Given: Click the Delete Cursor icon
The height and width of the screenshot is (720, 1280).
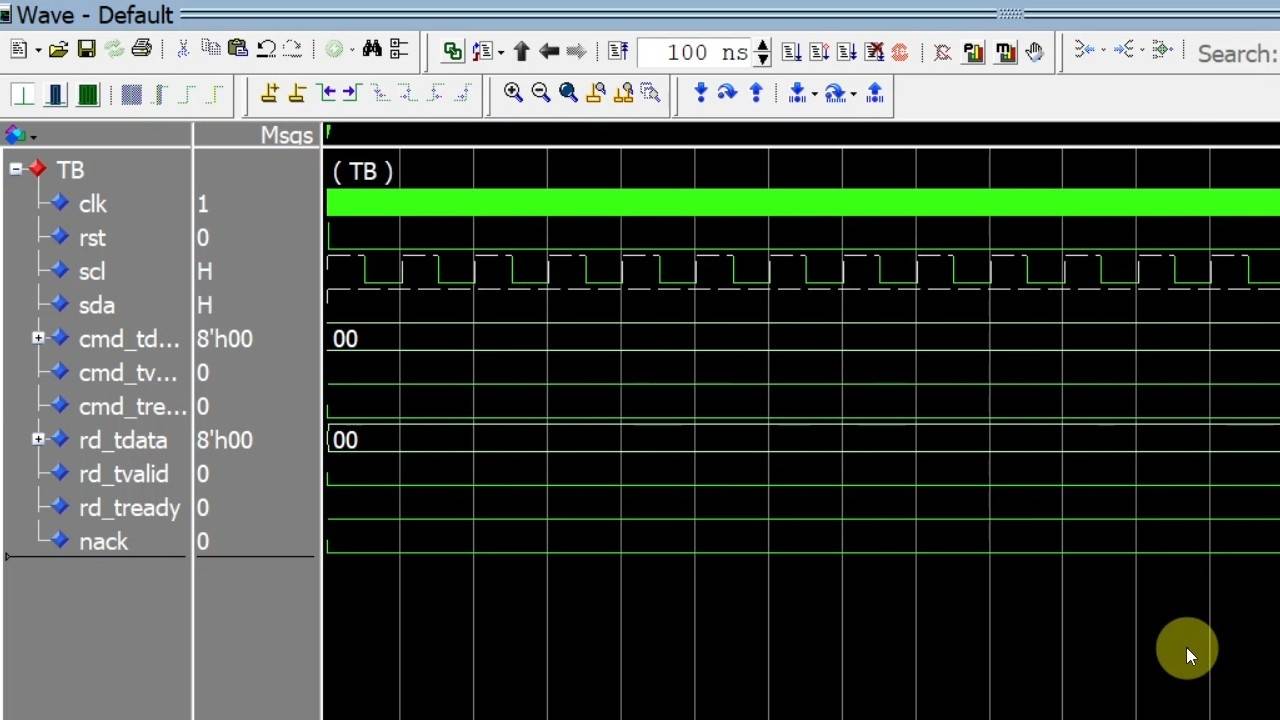Looking at the screenshot, I should [296, 93].
